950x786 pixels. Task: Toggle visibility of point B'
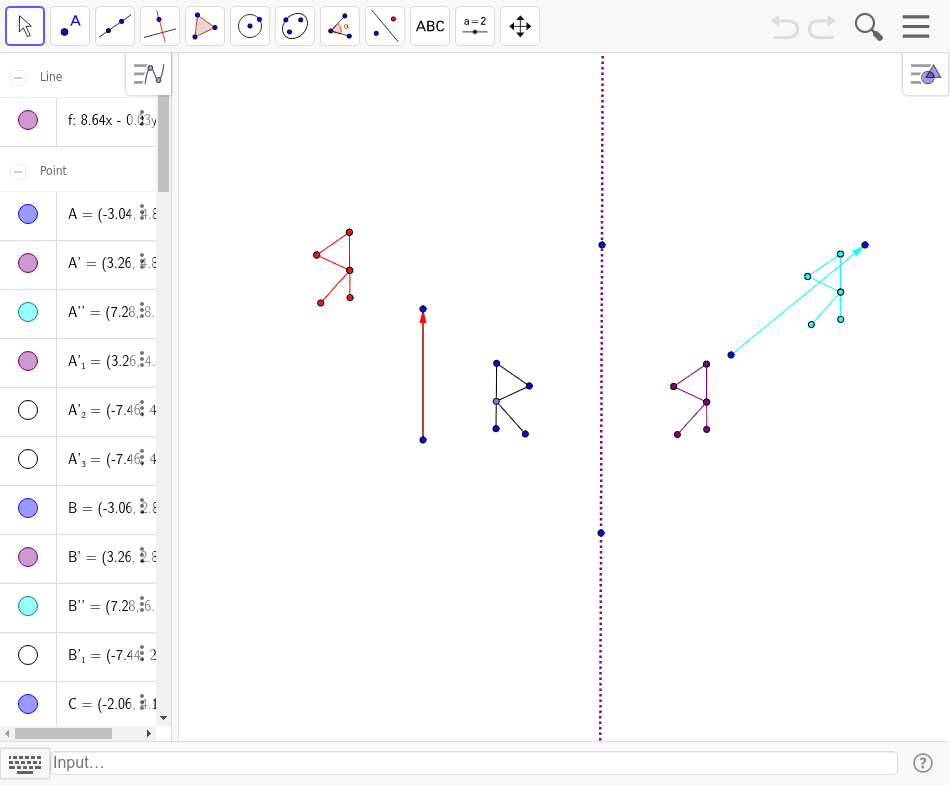coord(28,557)
